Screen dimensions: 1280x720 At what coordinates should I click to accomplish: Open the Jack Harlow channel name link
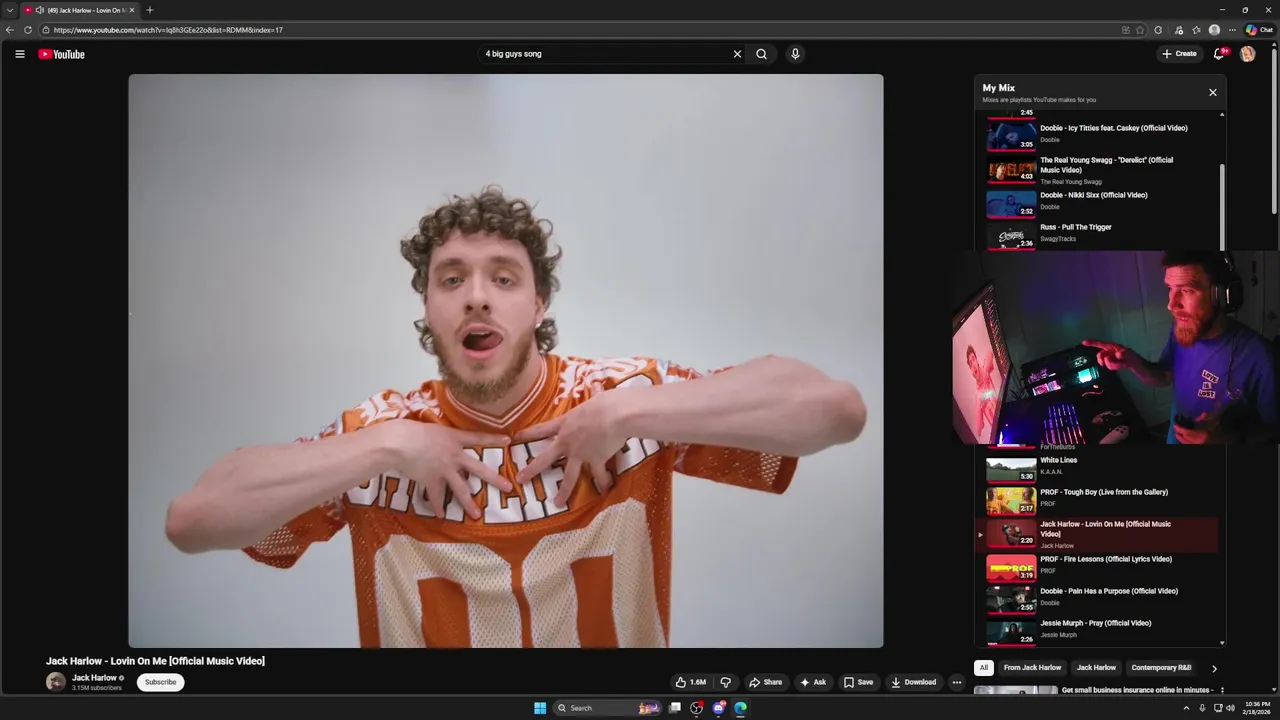click(x=94, y=677)
